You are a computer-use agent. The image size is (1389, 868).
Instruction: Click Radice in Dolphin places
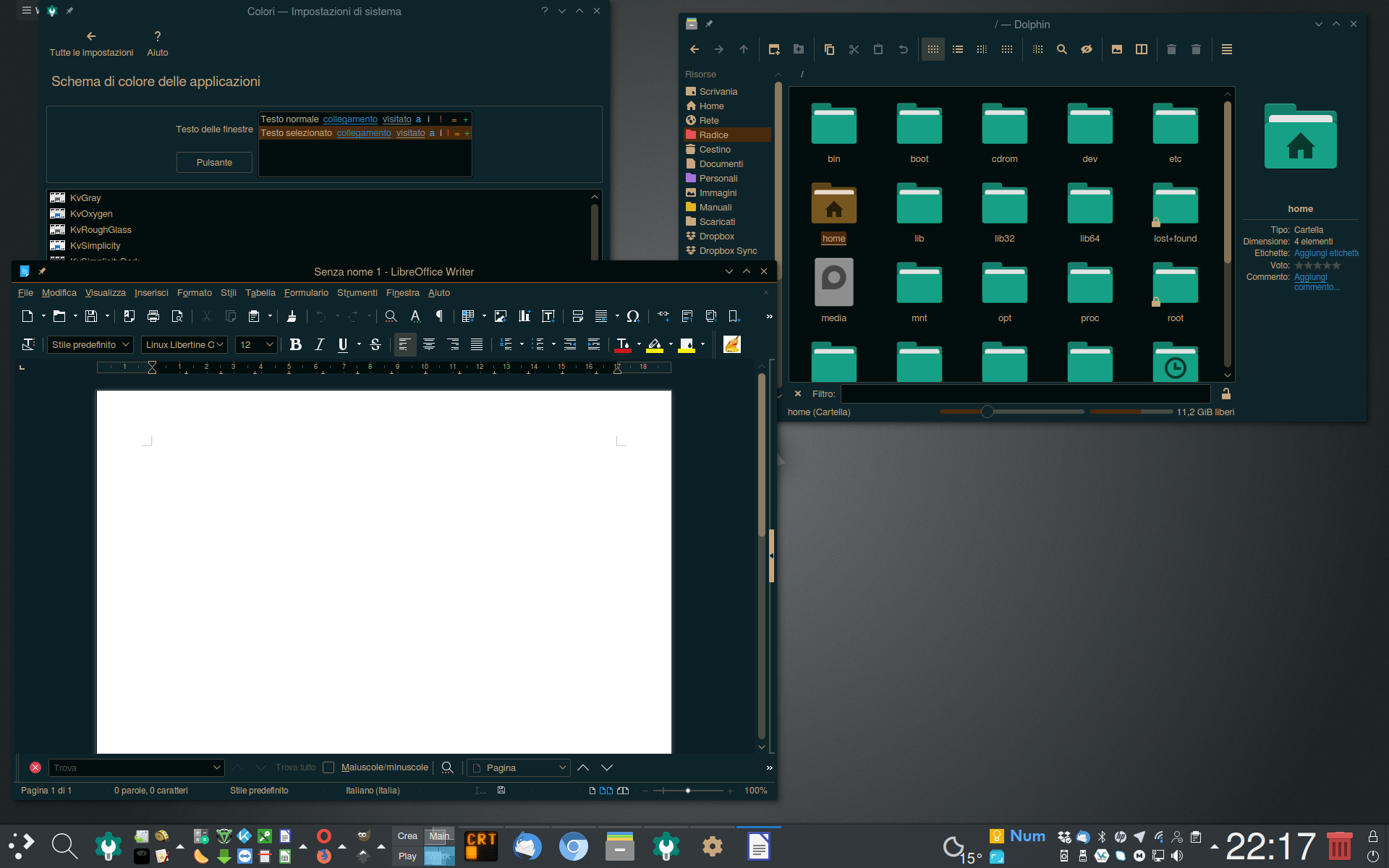728,135
